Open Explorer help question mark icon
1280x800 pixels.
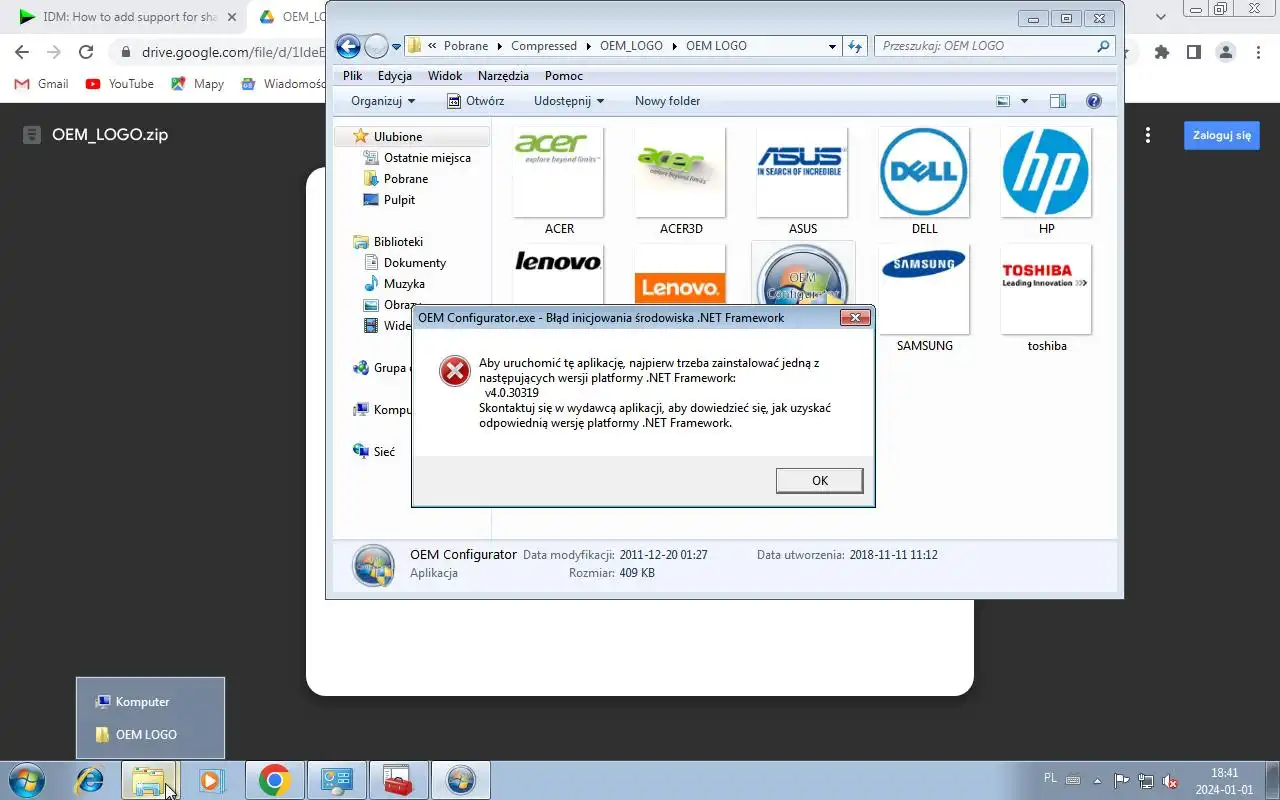(x=1093, y=101)
